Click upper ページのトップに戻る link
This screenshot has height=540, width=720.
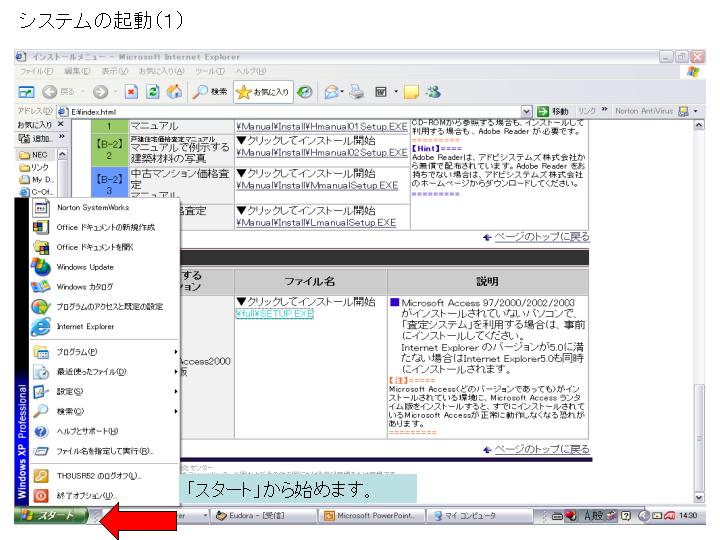pos(542,237)
